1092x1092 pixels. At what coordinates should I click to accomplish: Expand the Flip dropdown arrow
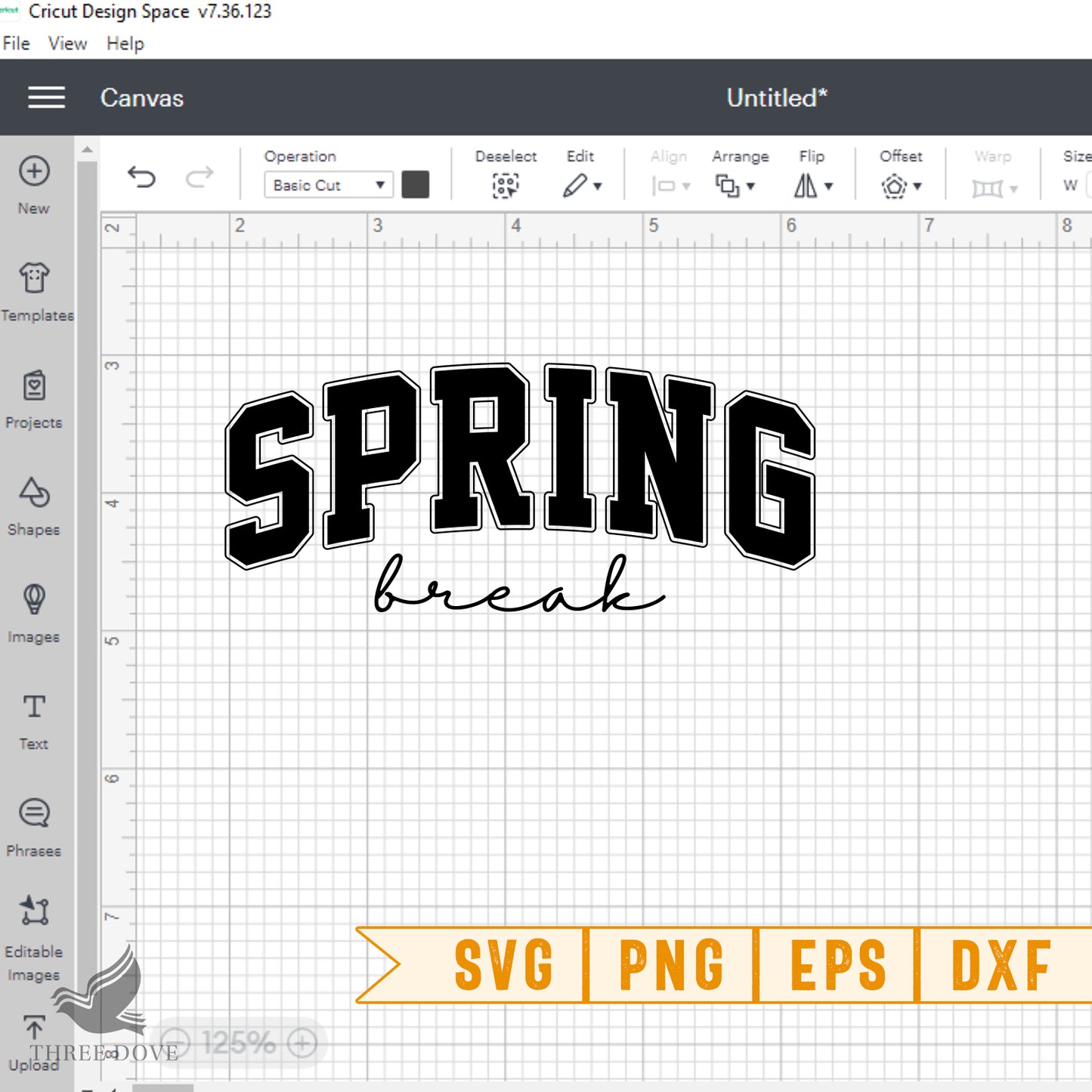click(x=828, y=187)
